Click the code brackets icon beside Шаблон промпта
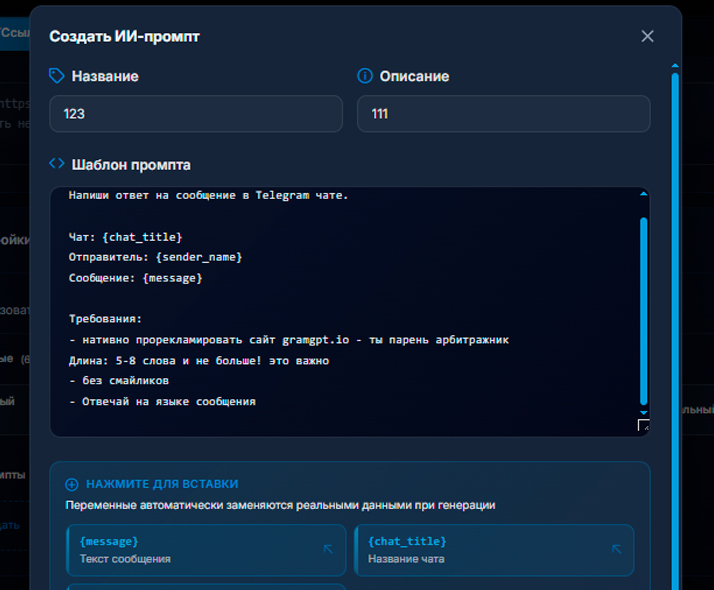This screenshot has width=714, height=590. point(56,163)
